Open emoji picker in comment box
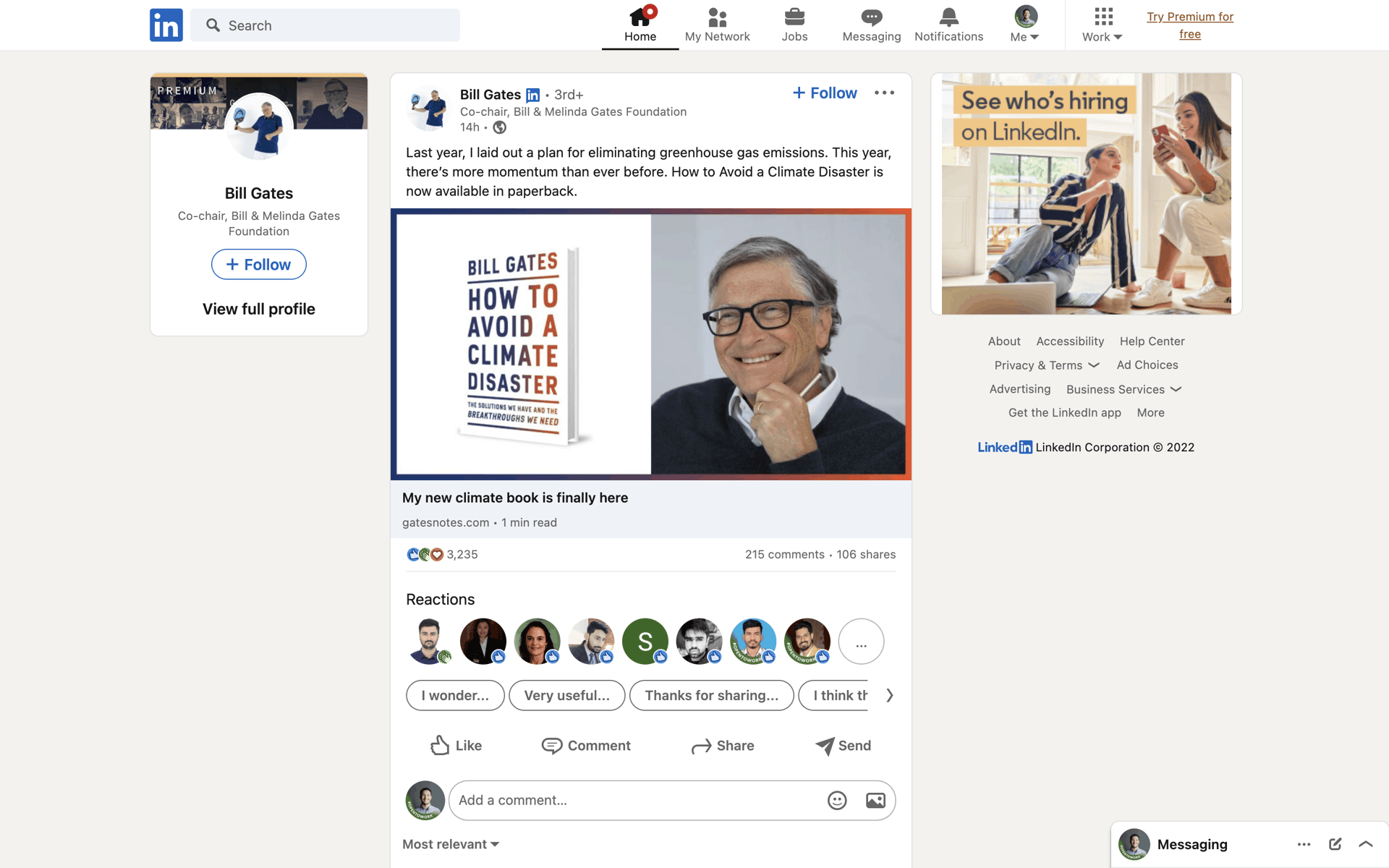 [x=837, y=801]
